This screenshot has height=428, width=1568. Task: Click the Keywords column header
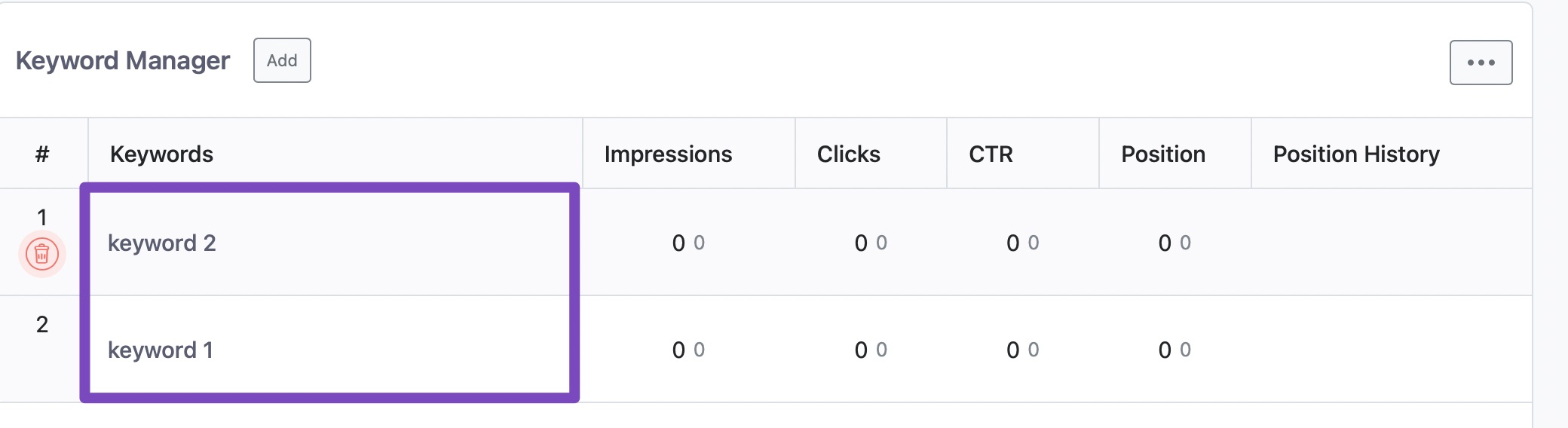point(161,154)
